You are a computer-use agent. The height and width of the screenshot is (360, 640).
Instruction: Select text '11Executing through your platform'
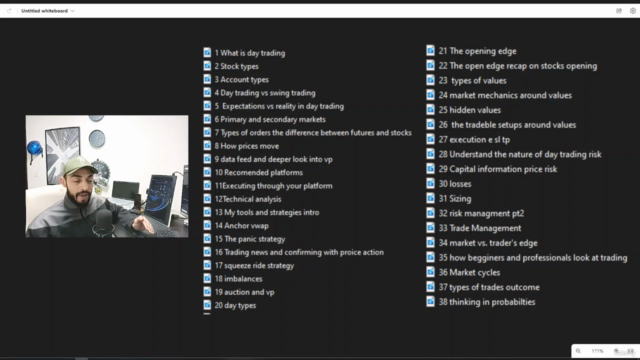click(273, 186)
